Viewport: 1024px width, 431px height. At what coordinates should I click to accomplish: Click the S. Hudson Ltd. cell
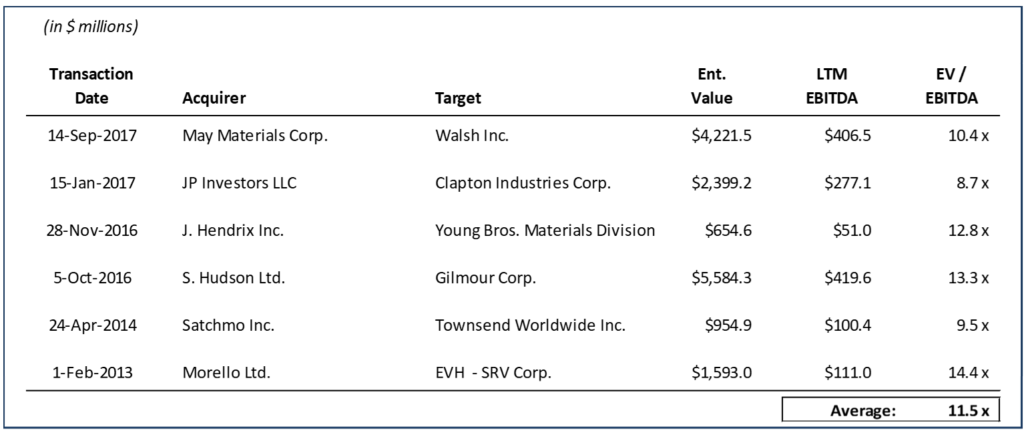[x=230, y=279]
